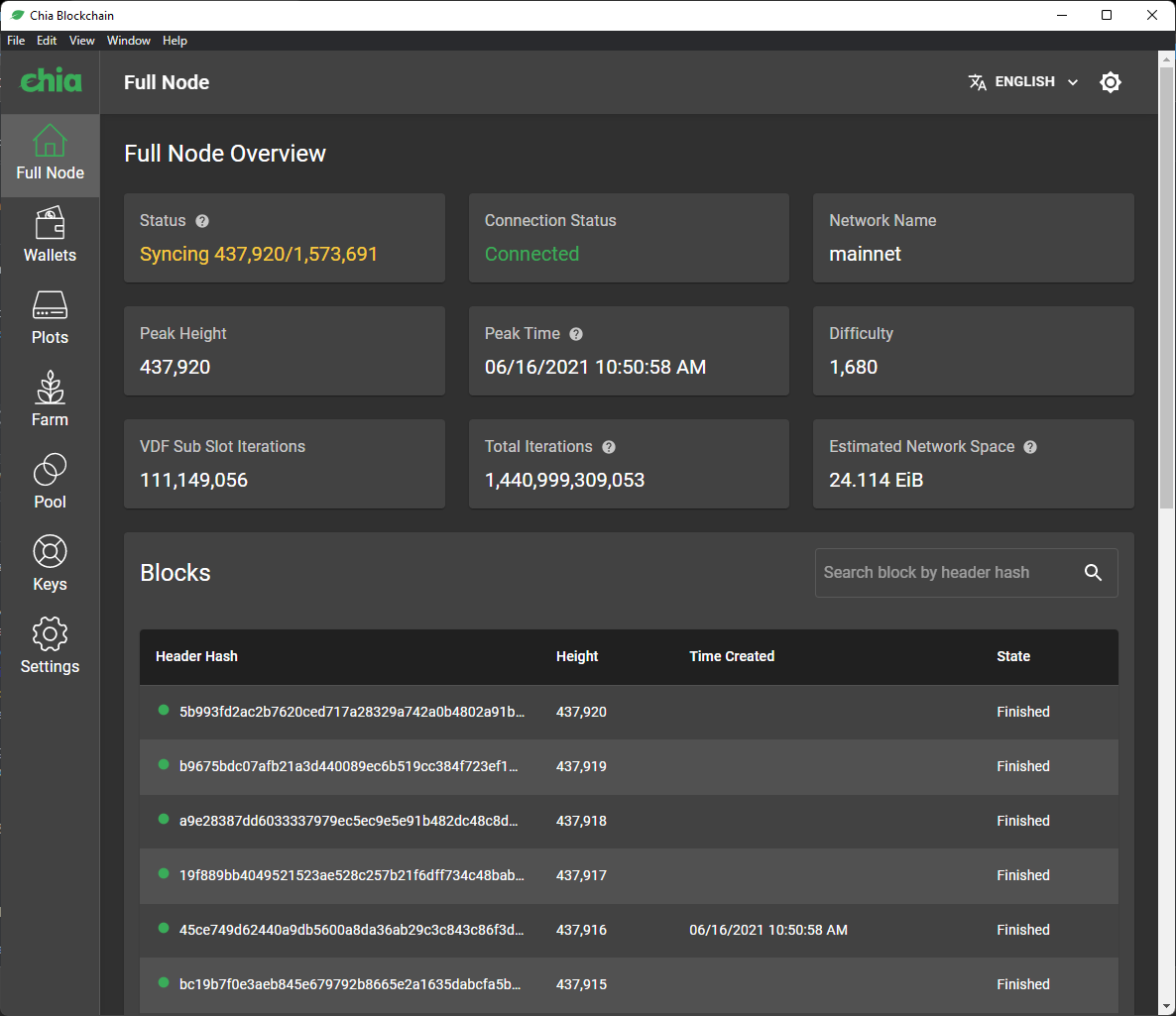
Task: Open block row b9675bdc07afb21a3d44...
Action: click(629, 766)
